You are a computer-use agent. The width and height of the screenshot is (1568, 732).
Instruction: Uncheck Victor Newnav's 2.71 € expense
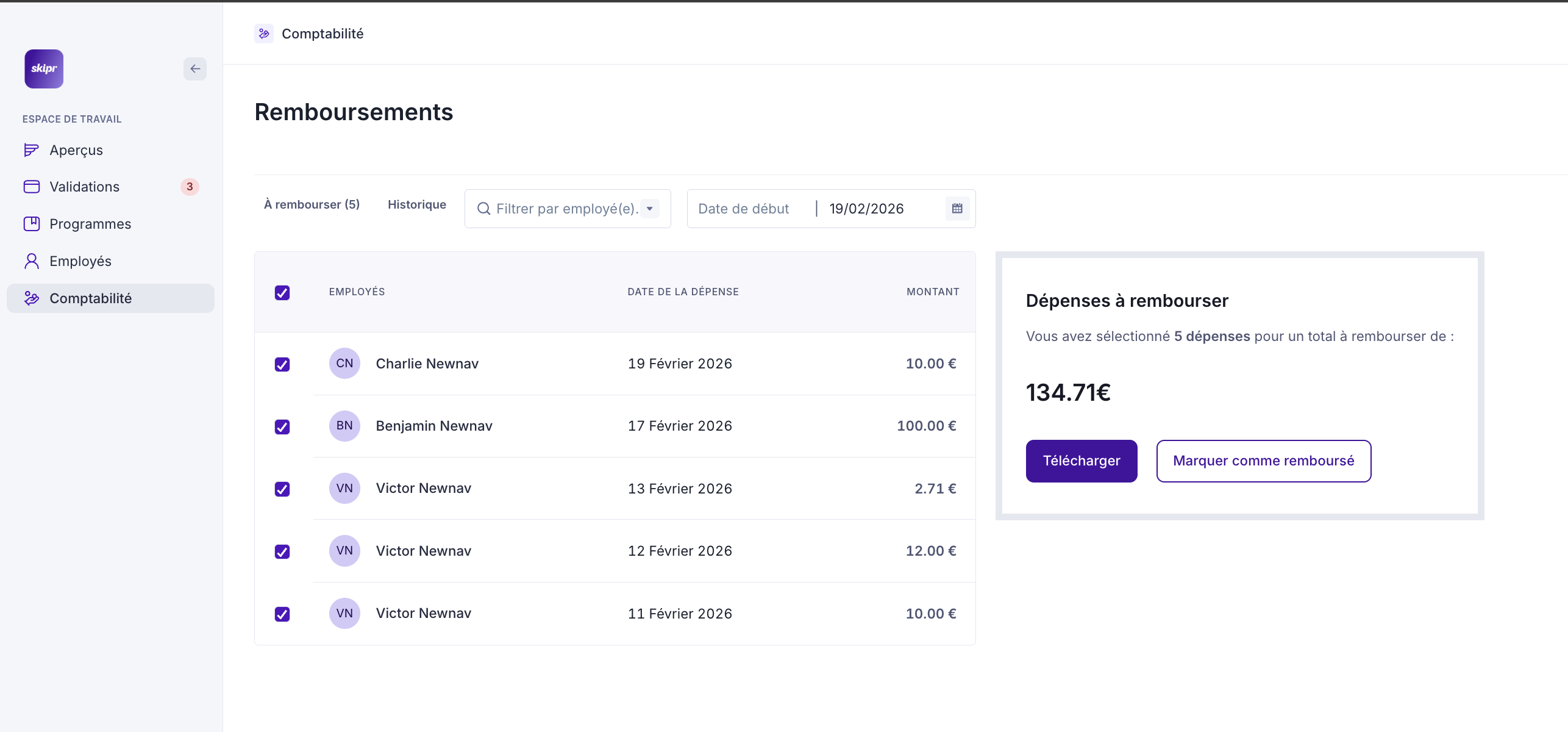282,489
